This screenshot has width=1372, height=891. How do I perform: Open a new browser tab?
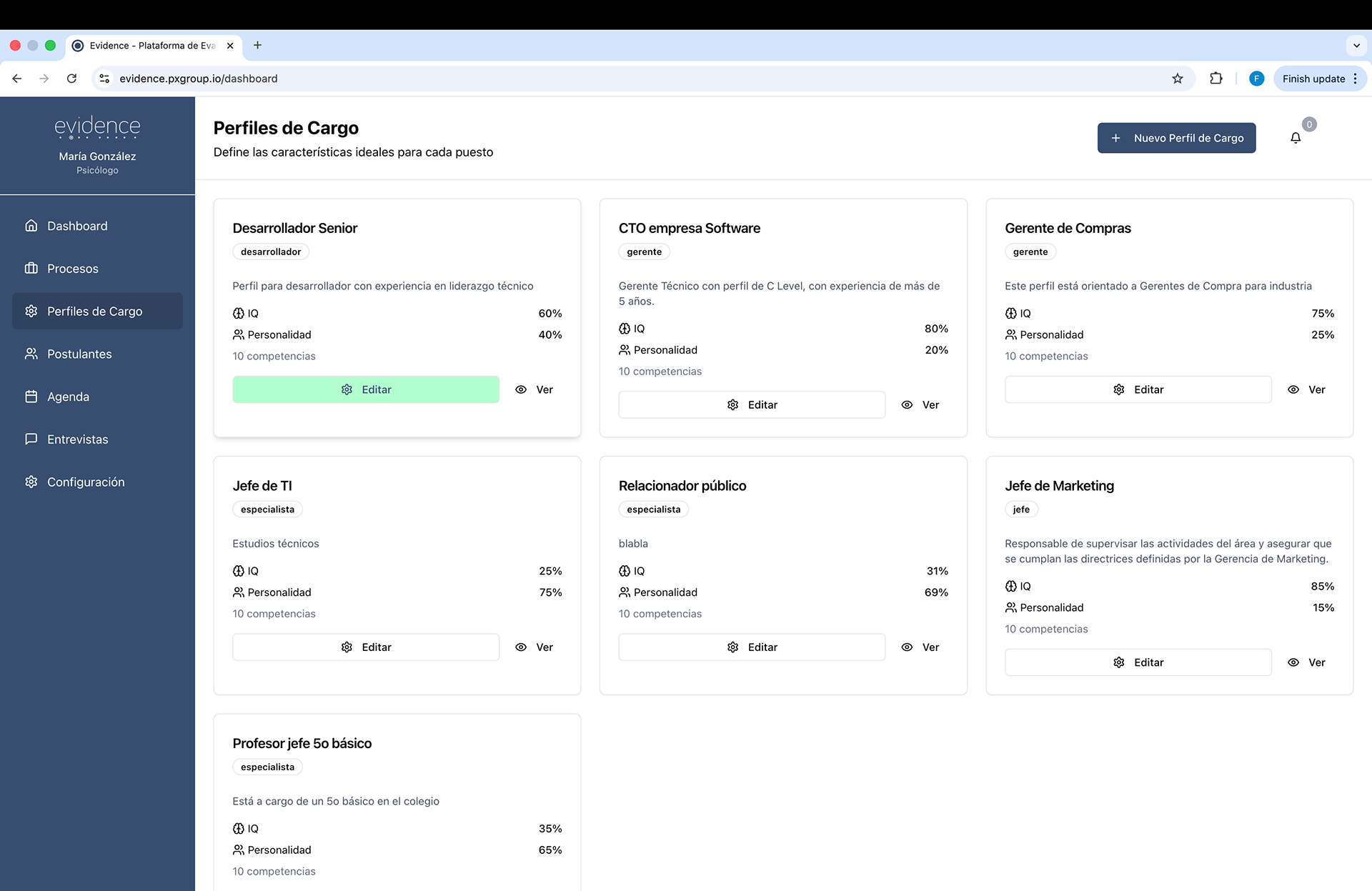coord(257,45)
